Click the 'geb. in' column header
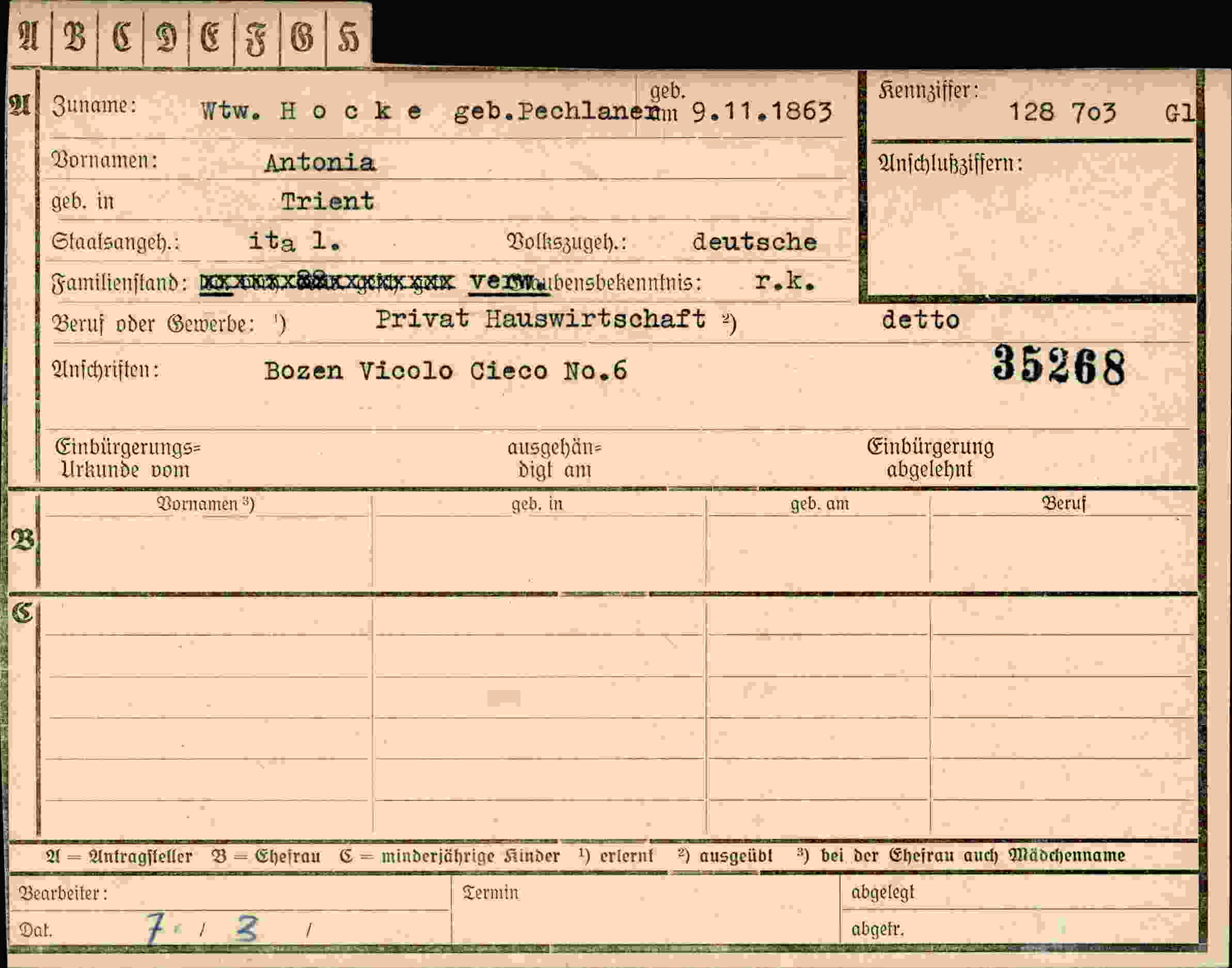 537,504
